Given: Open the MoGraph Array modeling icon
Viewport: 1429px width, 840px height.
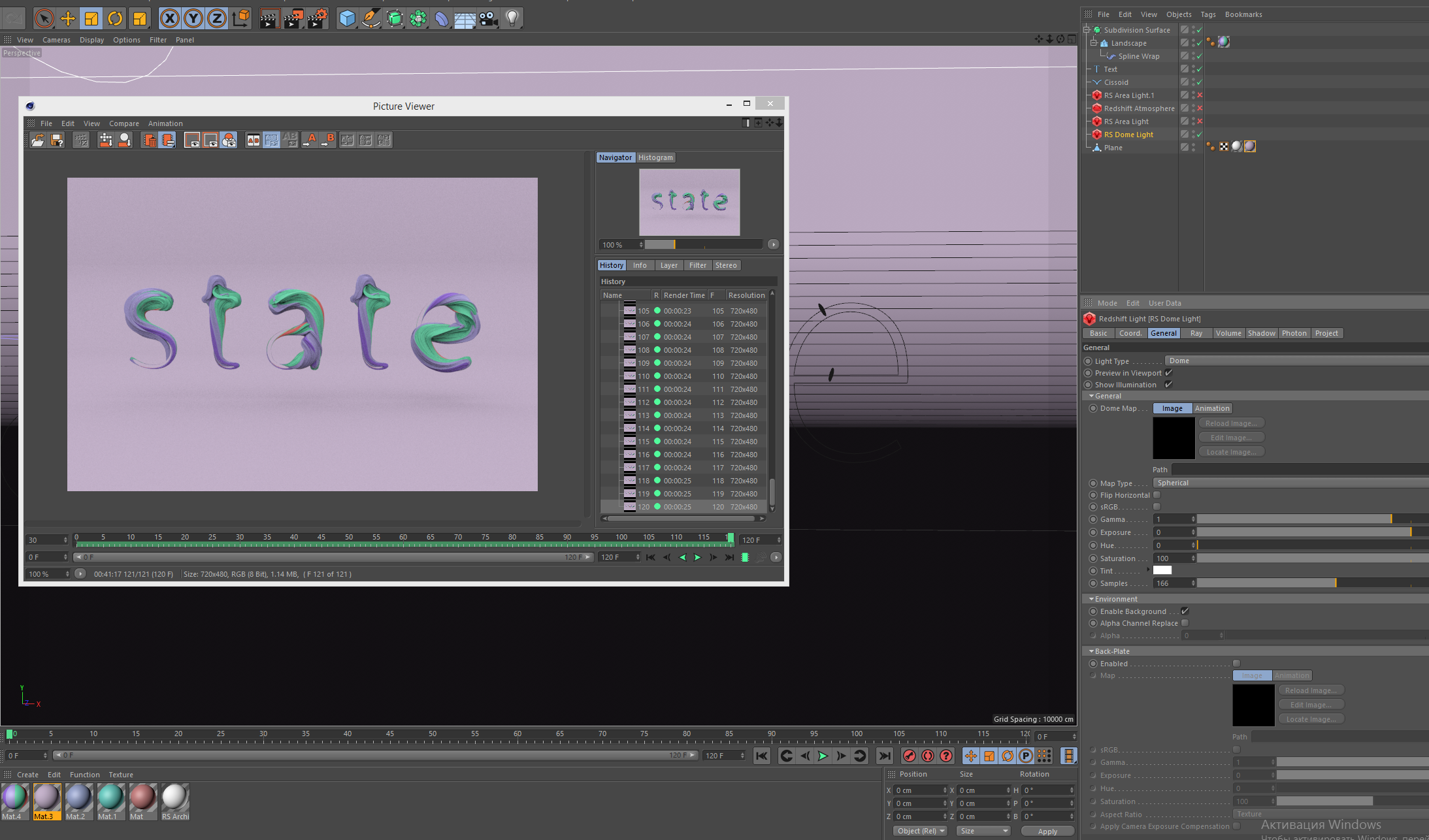Looking at the screenshot, I should (418, 18).
